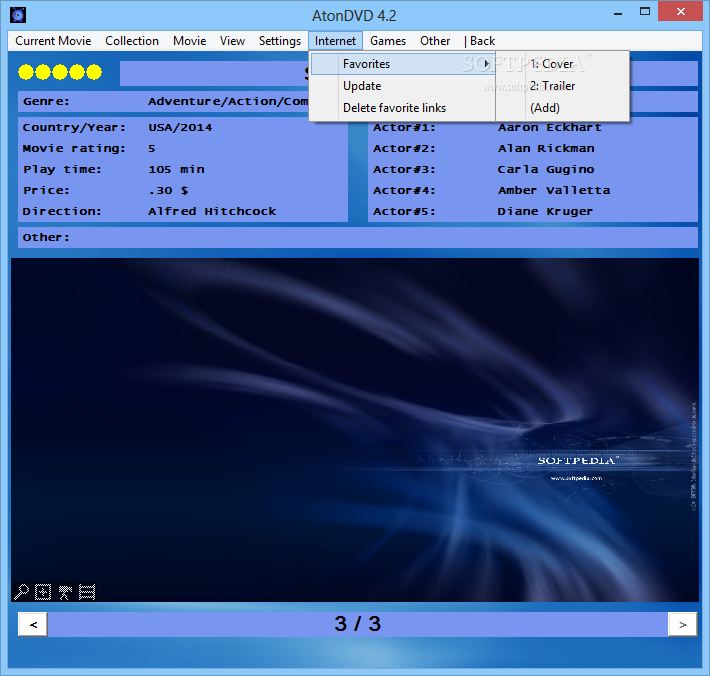Click the Back menu item
Screen dimensions: 710x676
point(482,41)
